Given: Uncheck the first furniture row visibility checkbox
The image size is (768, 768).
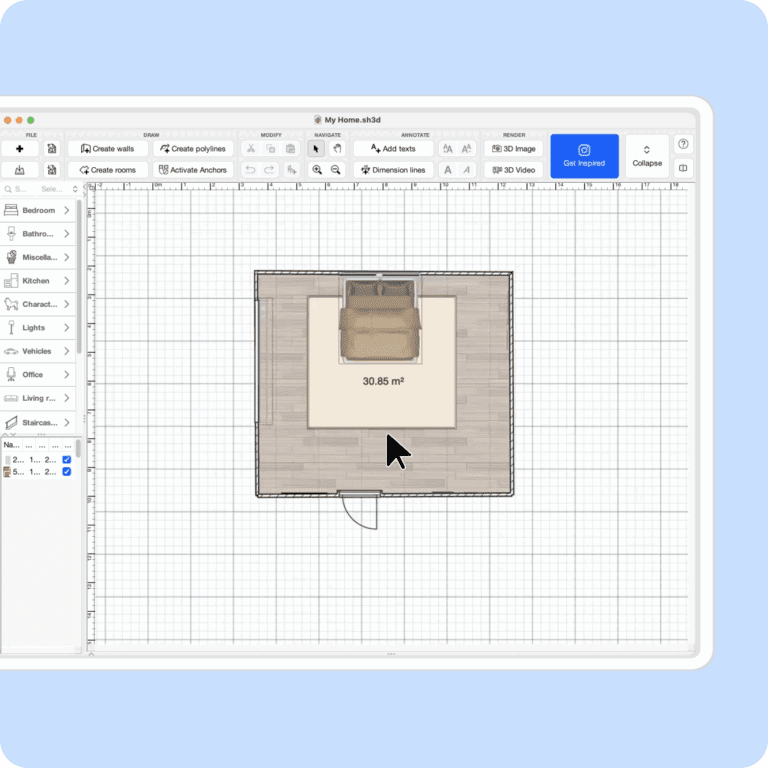Looking at the screenshot, I should click(67, 460).
